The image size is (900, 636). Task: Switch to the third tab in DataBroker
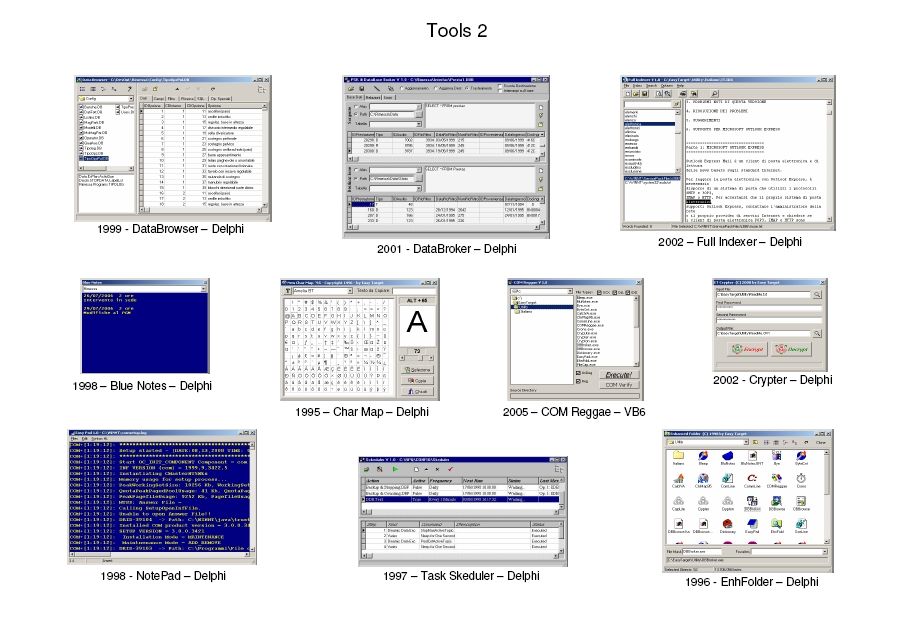coord(388,98)
